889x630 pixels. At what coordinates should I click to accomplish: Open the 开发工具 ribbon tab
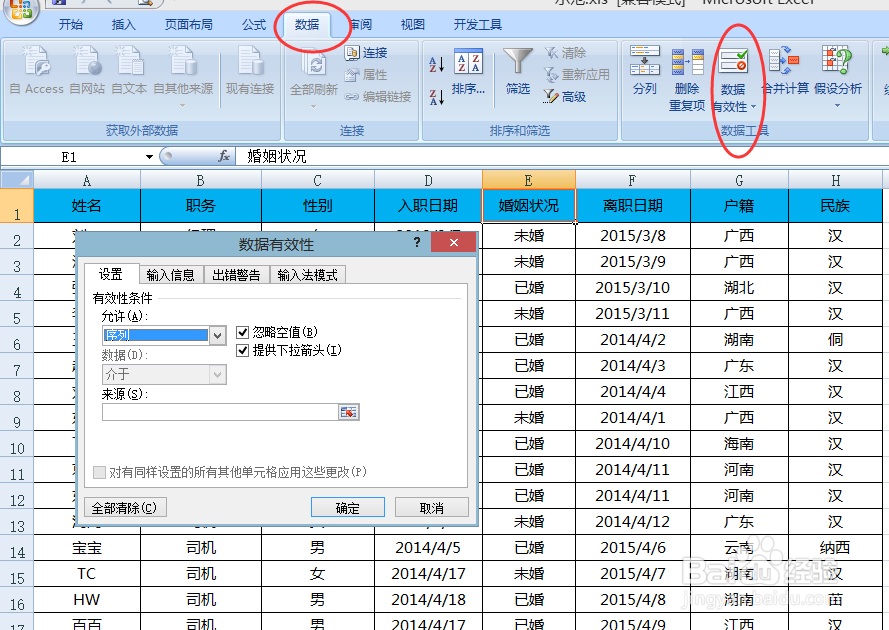coord(478,24)
